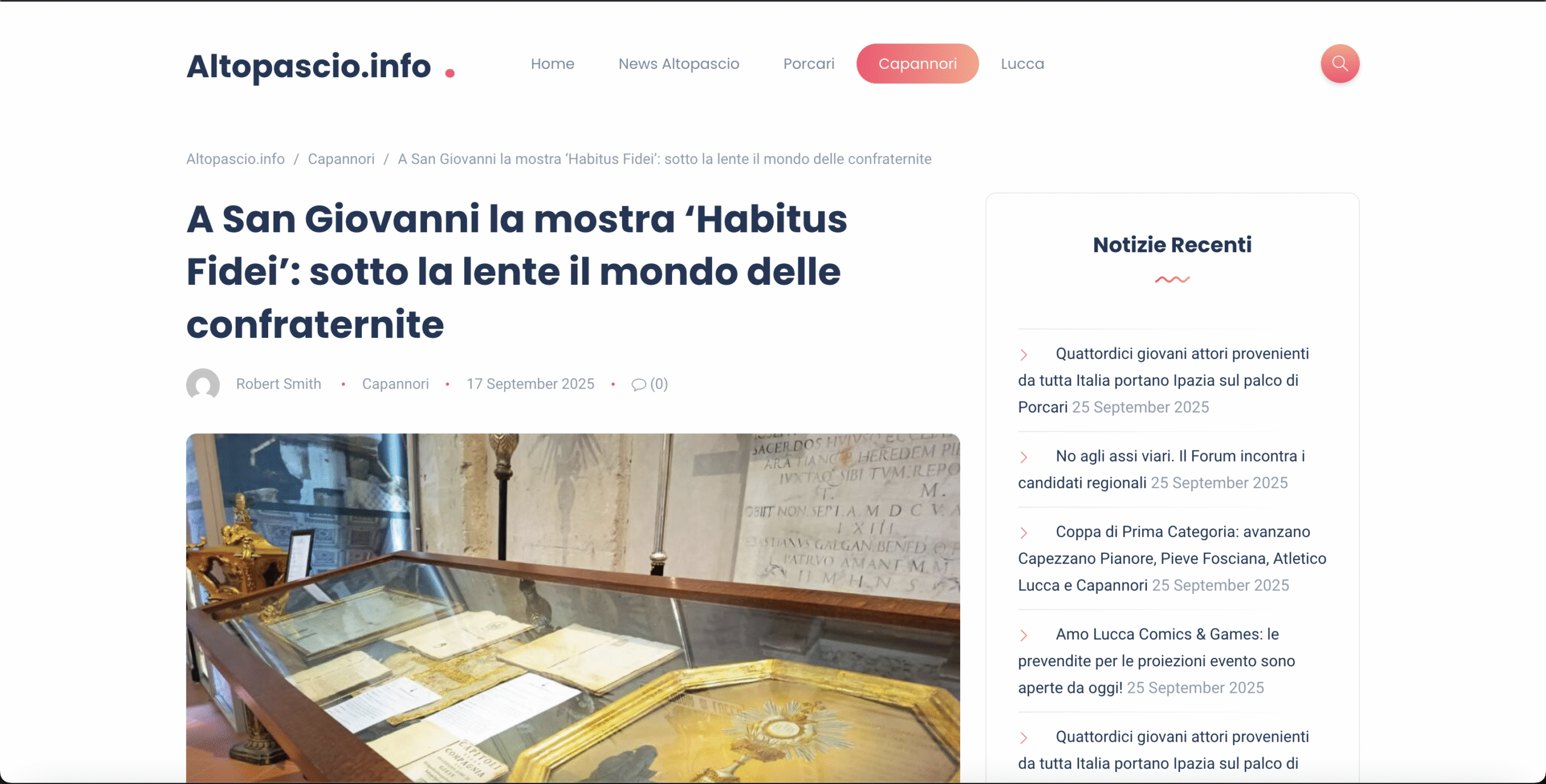Click the Capannori breadcrumb link
The image size is (1546, 784).
pyautogui.click(x=341, y=159)
